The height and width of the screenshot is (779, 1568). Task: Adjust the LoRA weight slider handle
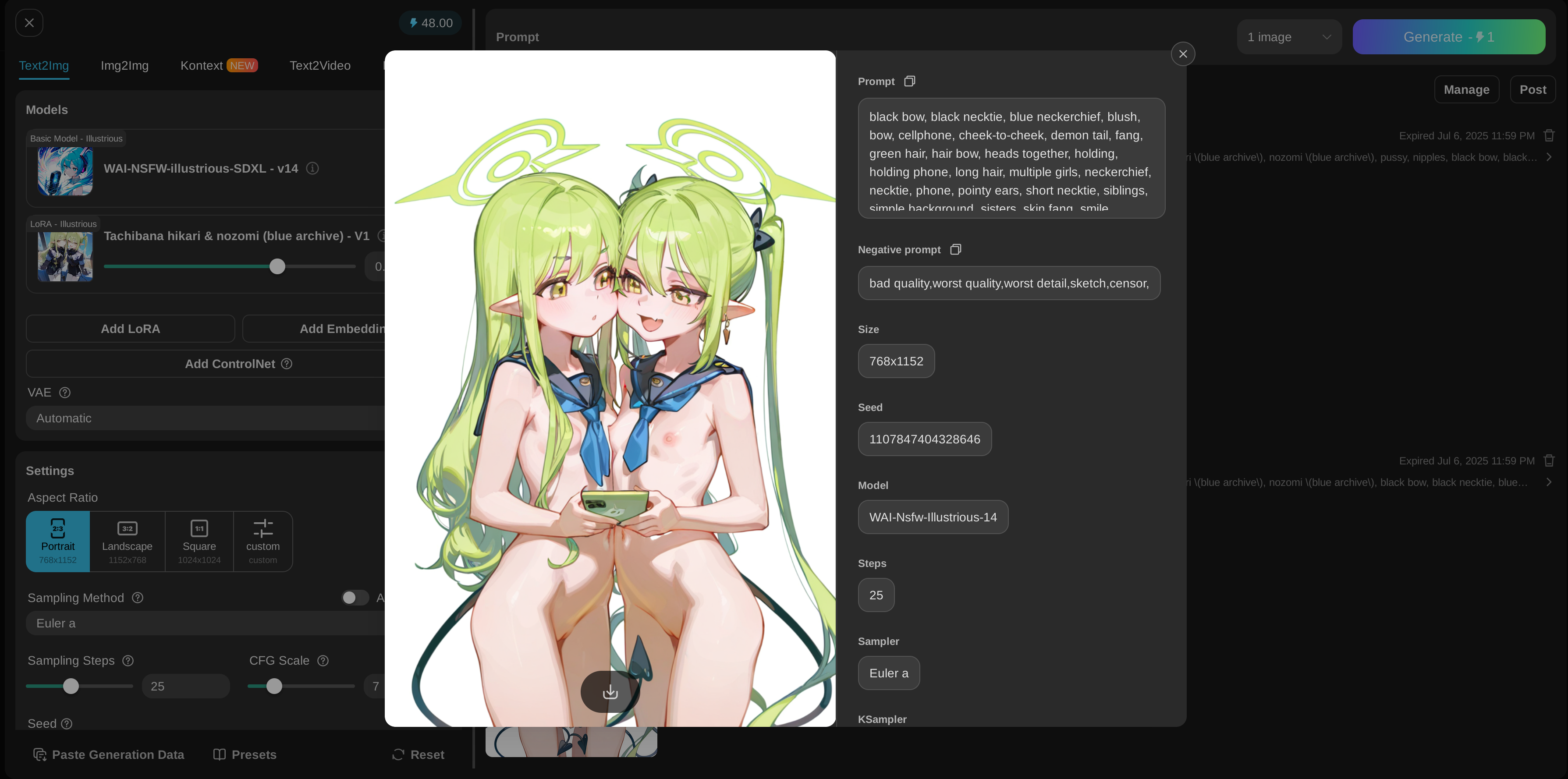(x=277, y=266)
